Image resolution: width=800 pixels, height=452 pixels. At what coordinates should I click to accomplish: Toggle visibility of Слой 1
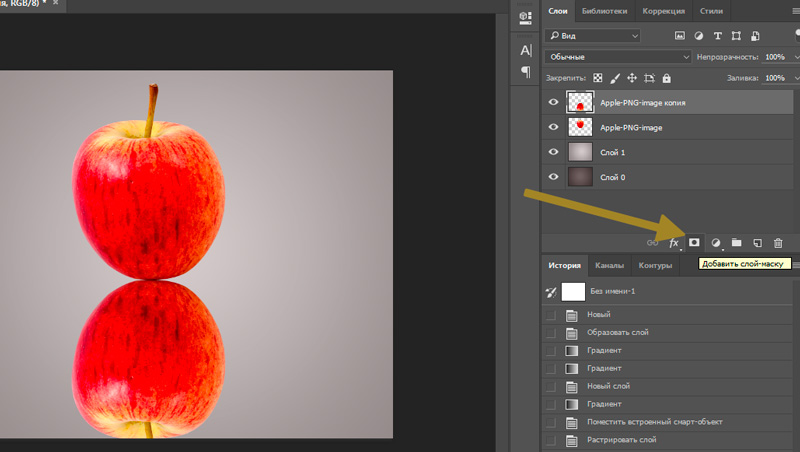click(554, 152)
